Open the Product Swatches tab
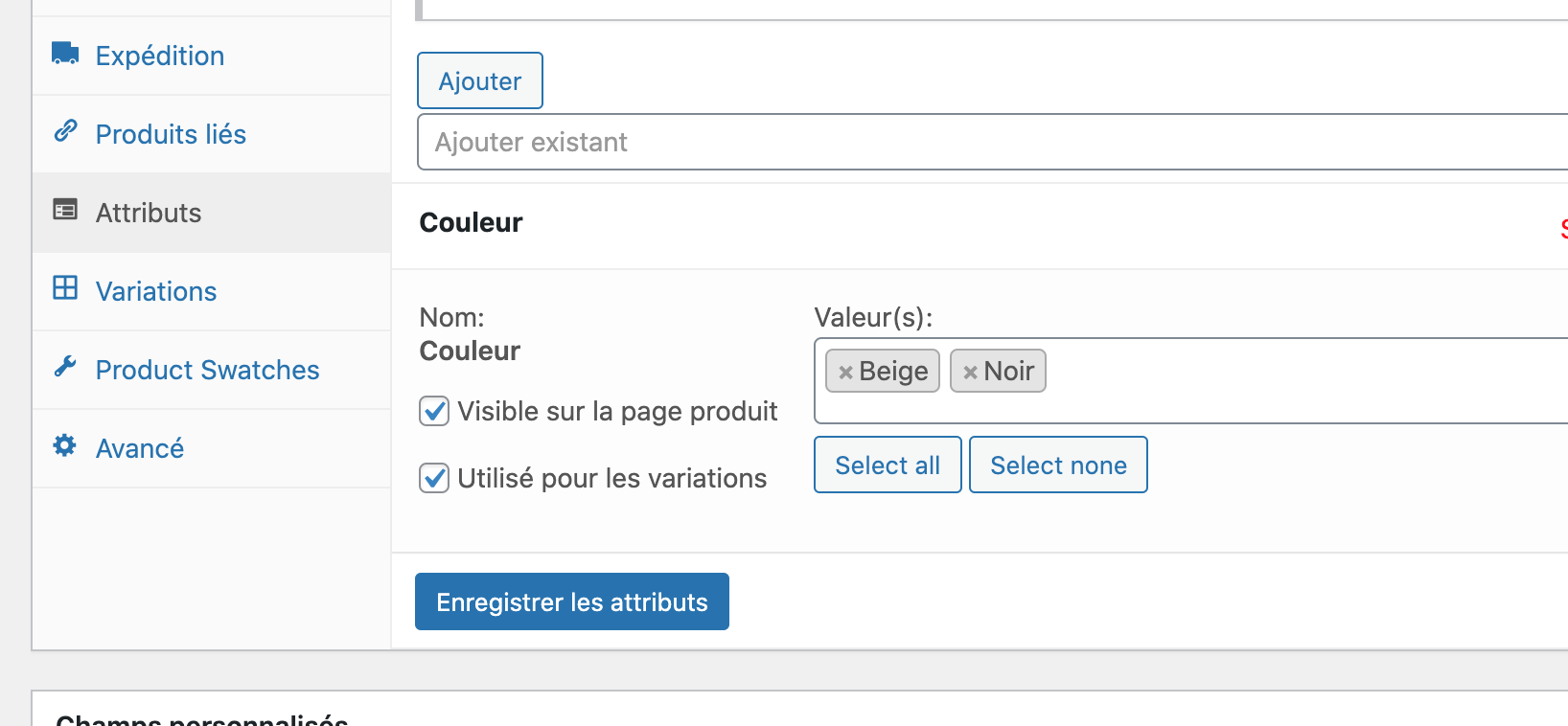 tap(207, 370)
